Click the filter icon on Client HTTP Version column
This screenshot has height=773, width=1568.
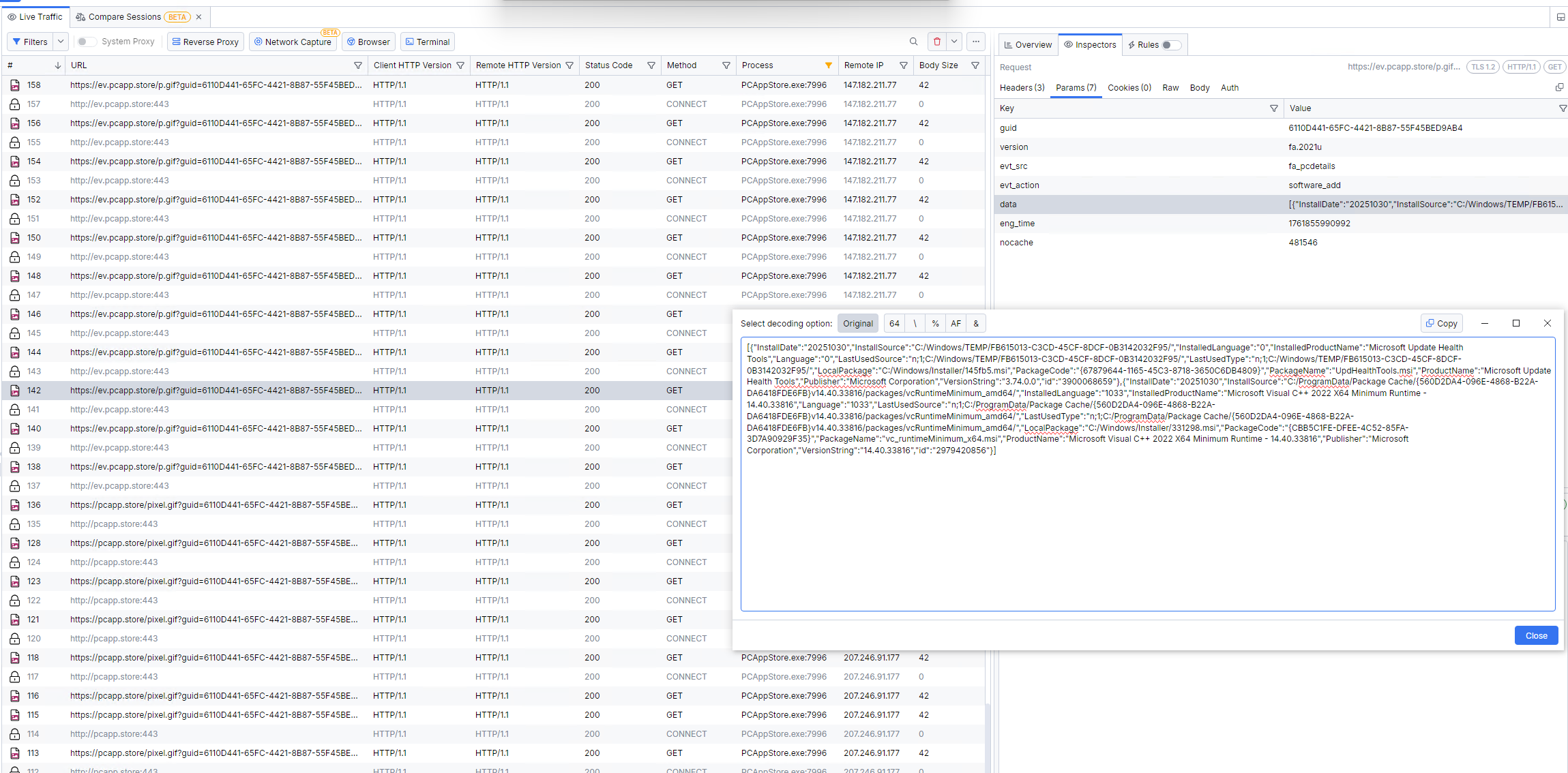460,65
